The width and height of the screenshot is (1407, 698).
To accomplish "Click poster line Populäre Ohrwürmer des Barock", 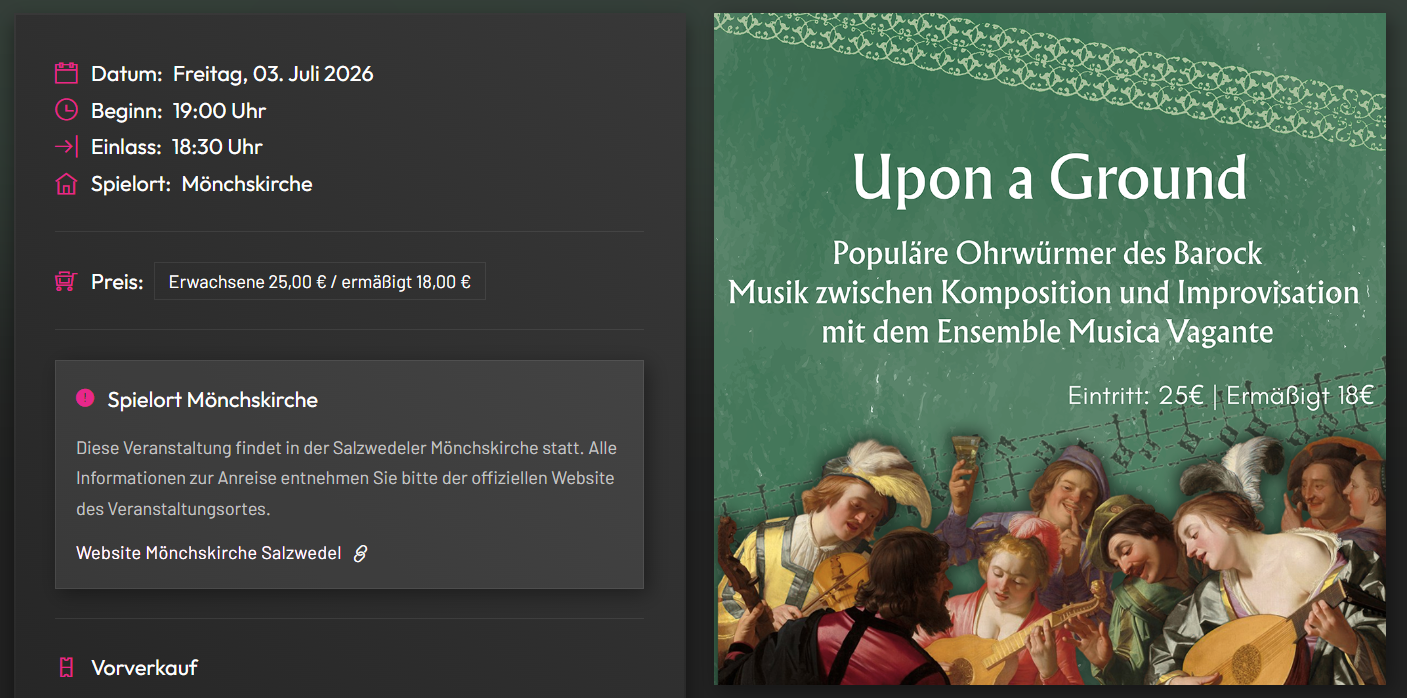I will click(1048, 253).
